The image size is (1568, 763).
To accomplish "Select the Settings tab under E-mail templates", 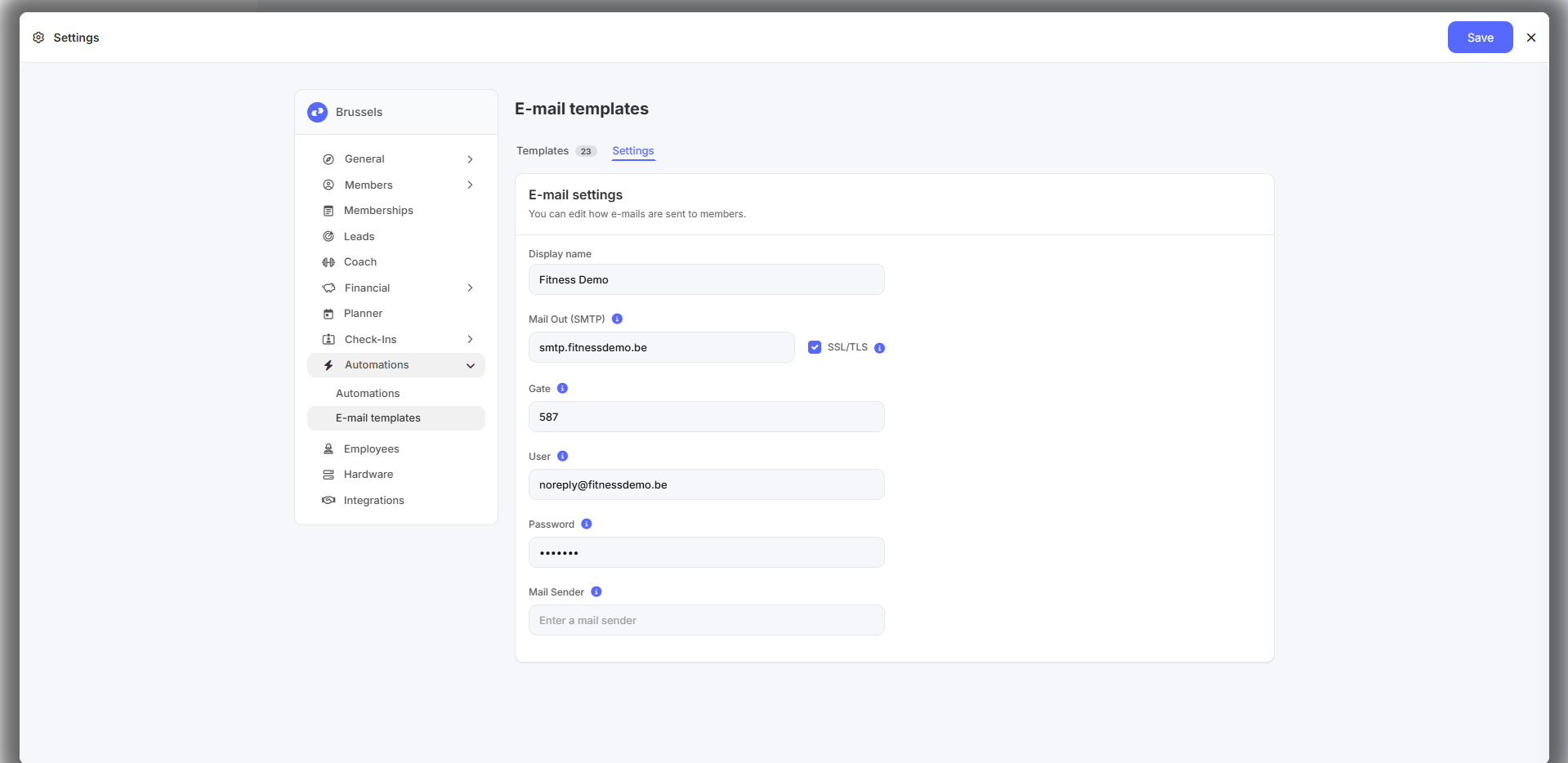I will coord(633,151).
